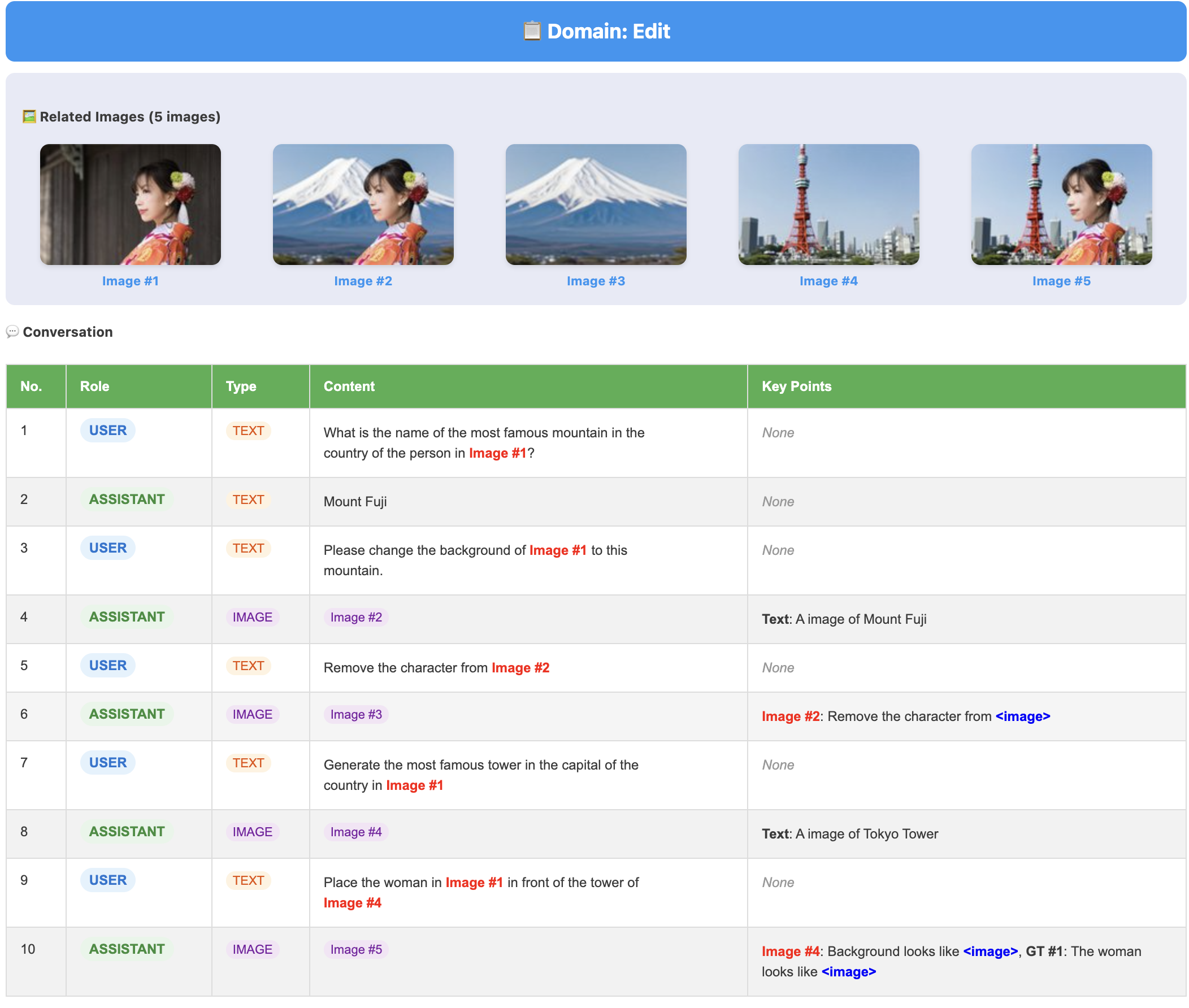Click the USER badge in row 1
This screenshot has height=1008, width=1189.
[107, 431]
